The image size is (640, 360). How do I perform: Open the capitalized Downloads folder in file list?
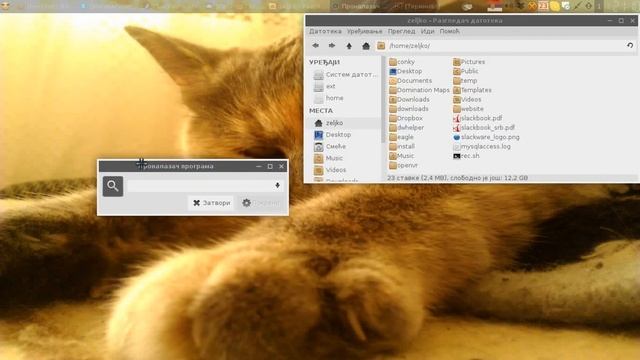point(409,99)
